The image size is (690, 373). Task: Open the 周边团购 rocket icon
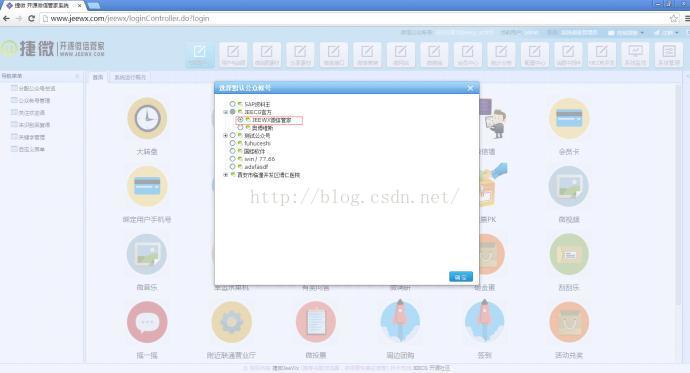pos(400,321)
